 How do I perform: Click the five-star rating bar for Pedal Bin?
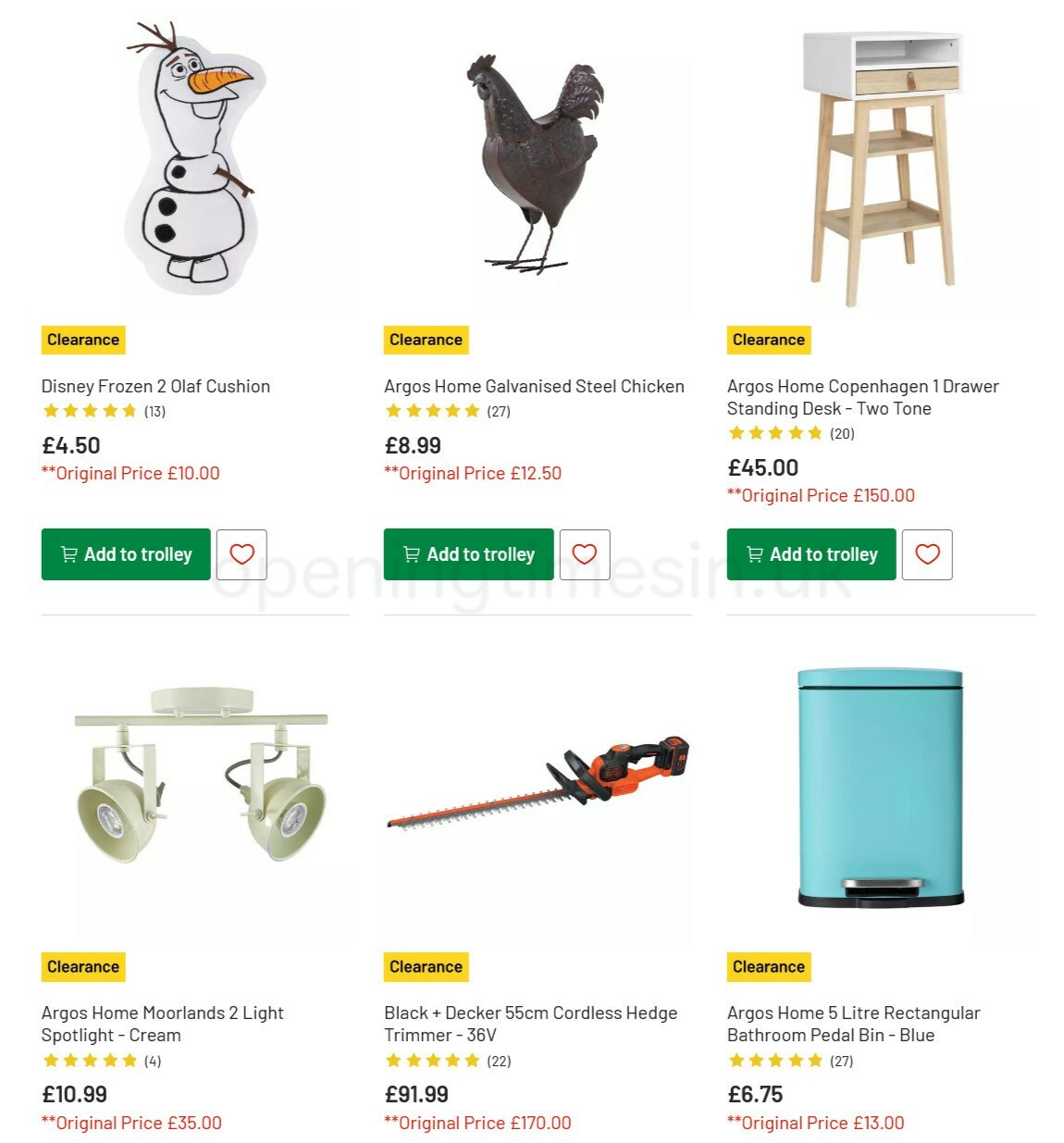coord(774,1061)
